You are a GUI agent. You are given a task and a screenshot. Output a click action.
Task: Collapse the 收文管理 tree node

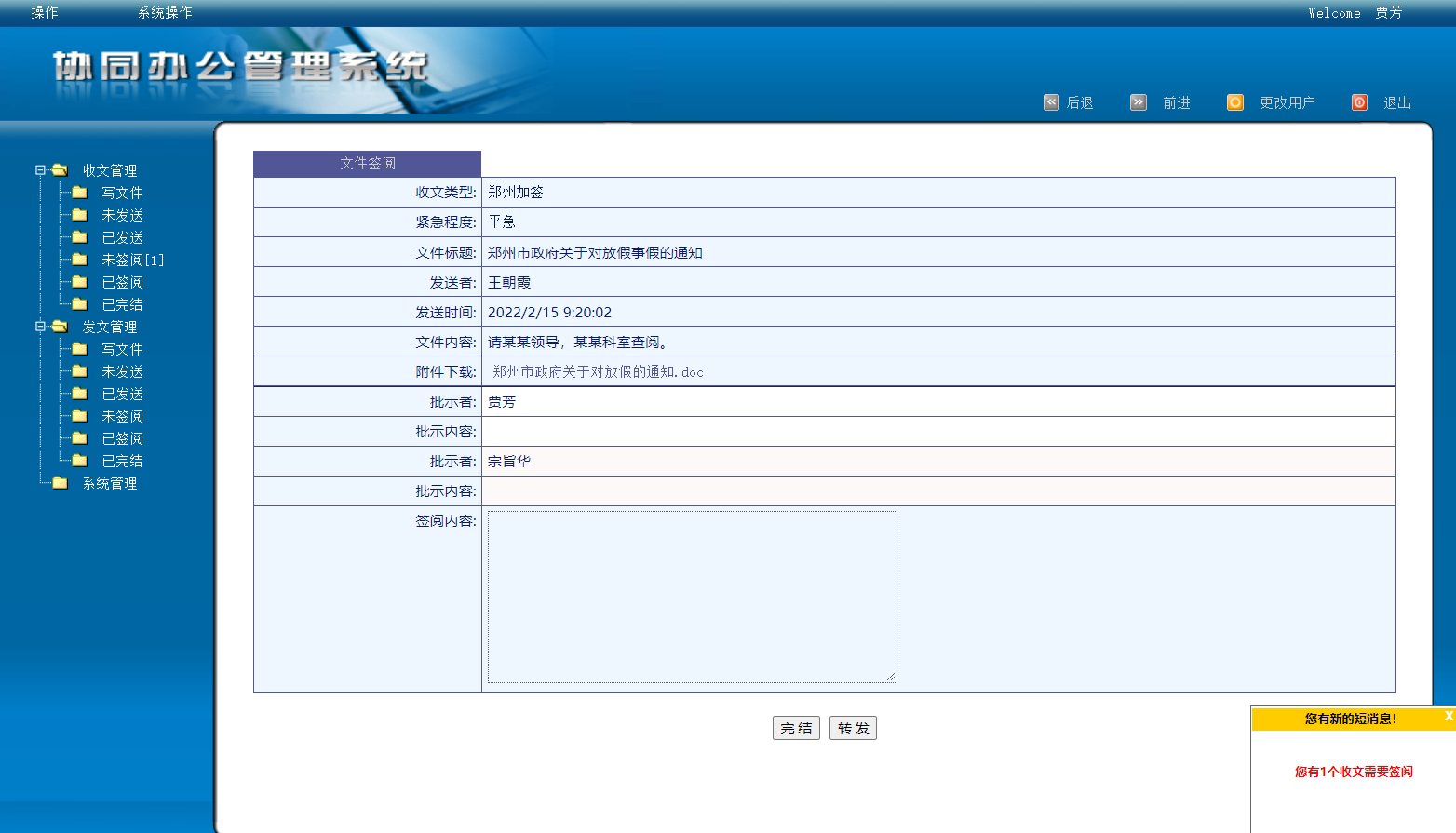coord(40,170)
